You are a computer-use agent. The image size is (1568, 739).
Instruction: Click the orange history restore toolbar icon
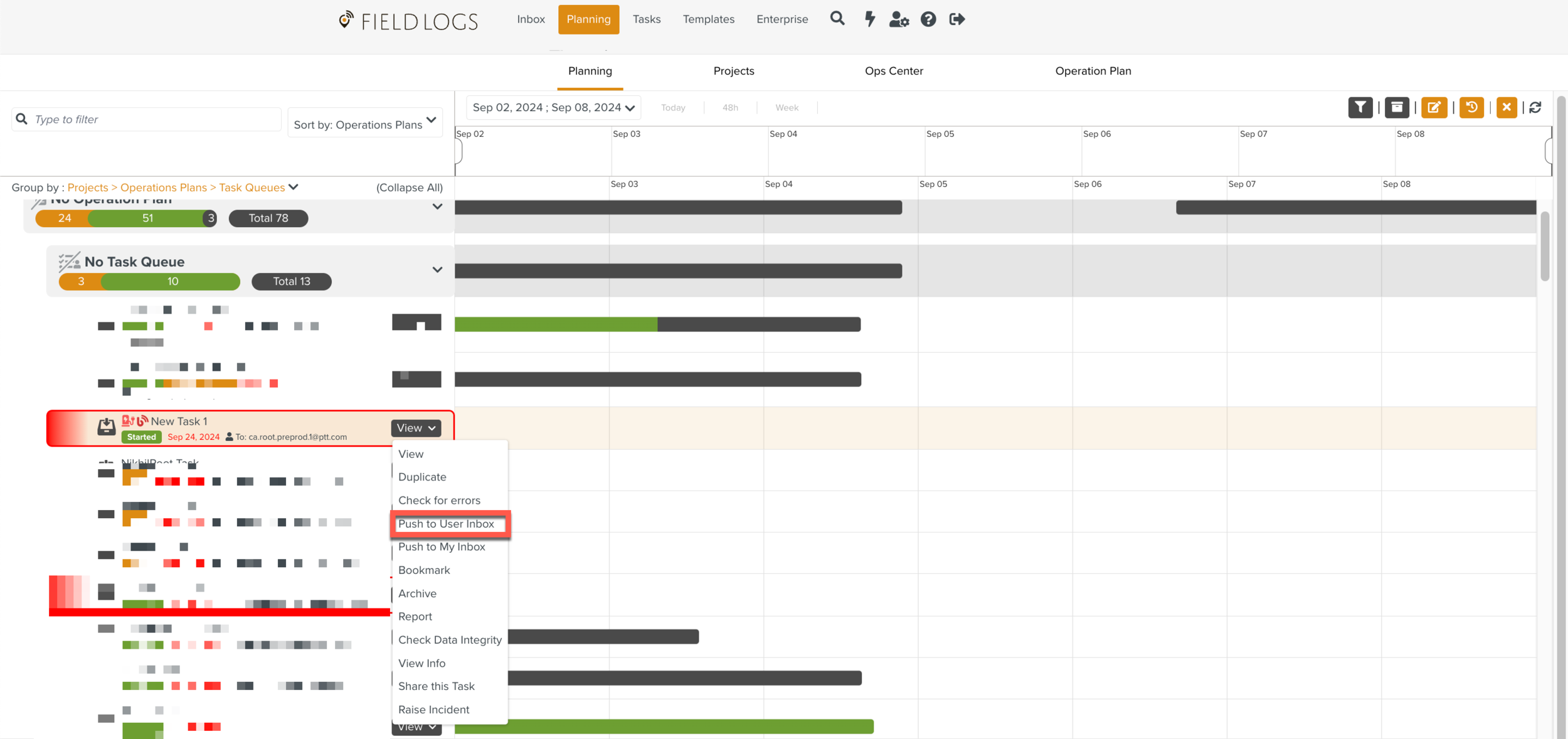pyautogui.click(x=1471, y=107)
